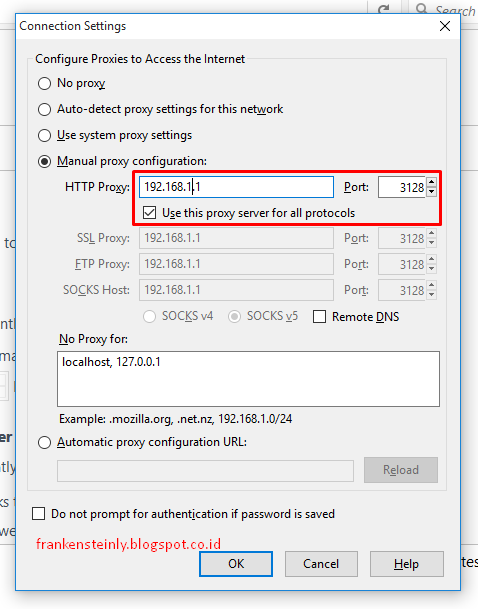Close the Connection Settings dialog
This screenshot has height=609, width=478.
coord(445,26)
